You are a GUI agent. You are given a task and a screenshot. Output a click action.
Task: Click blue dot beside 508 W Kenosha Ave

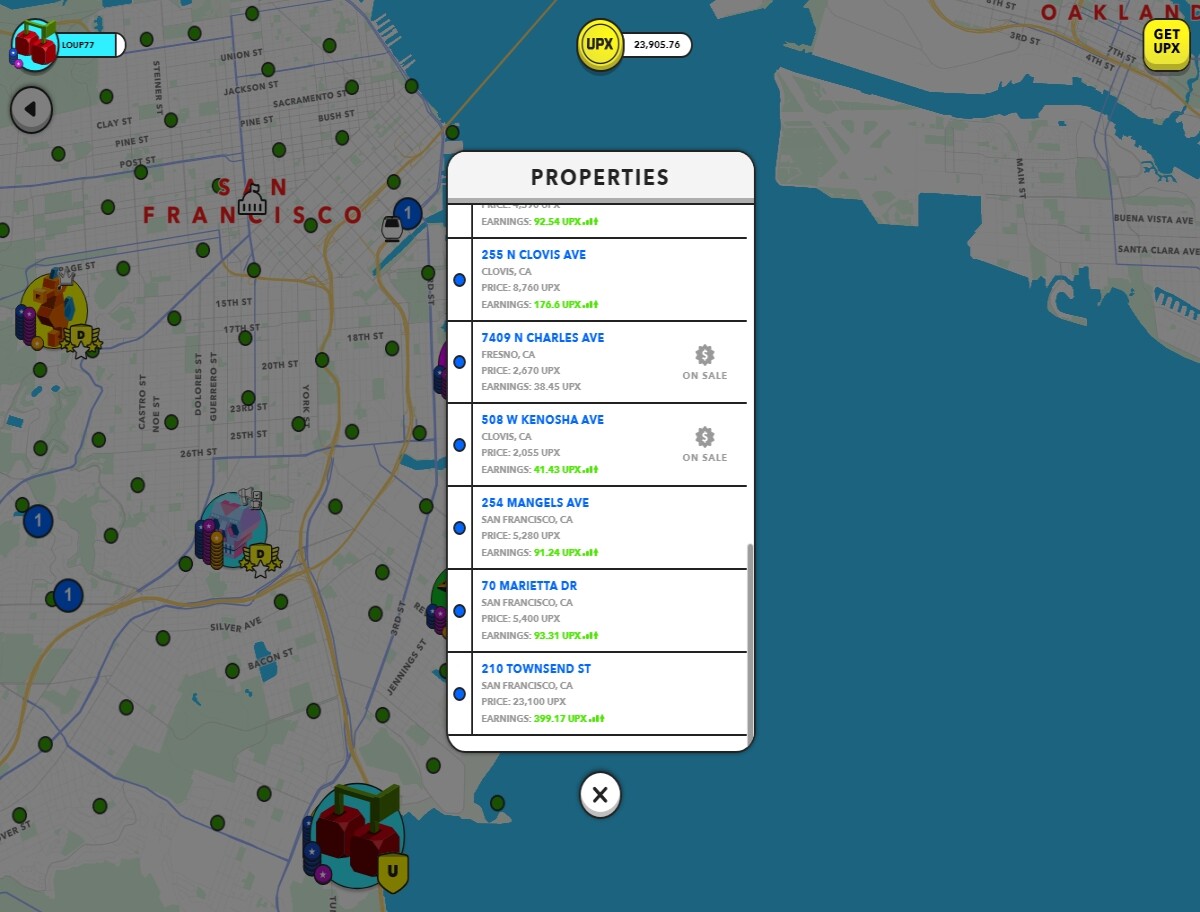click(460, 445)
